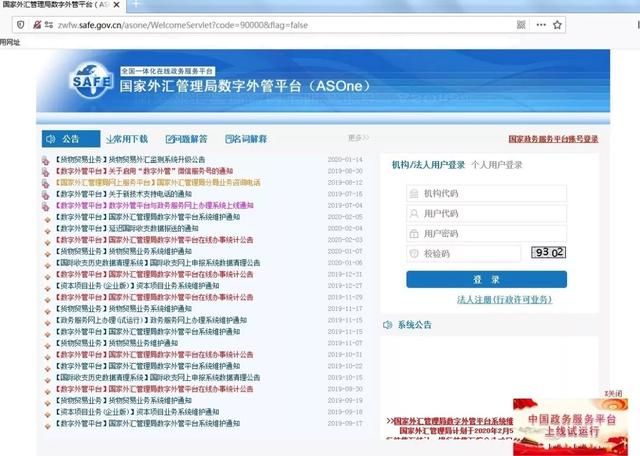Open the red scrolling 系统公告 notice link
640x456 pixels.
(452, 420)
